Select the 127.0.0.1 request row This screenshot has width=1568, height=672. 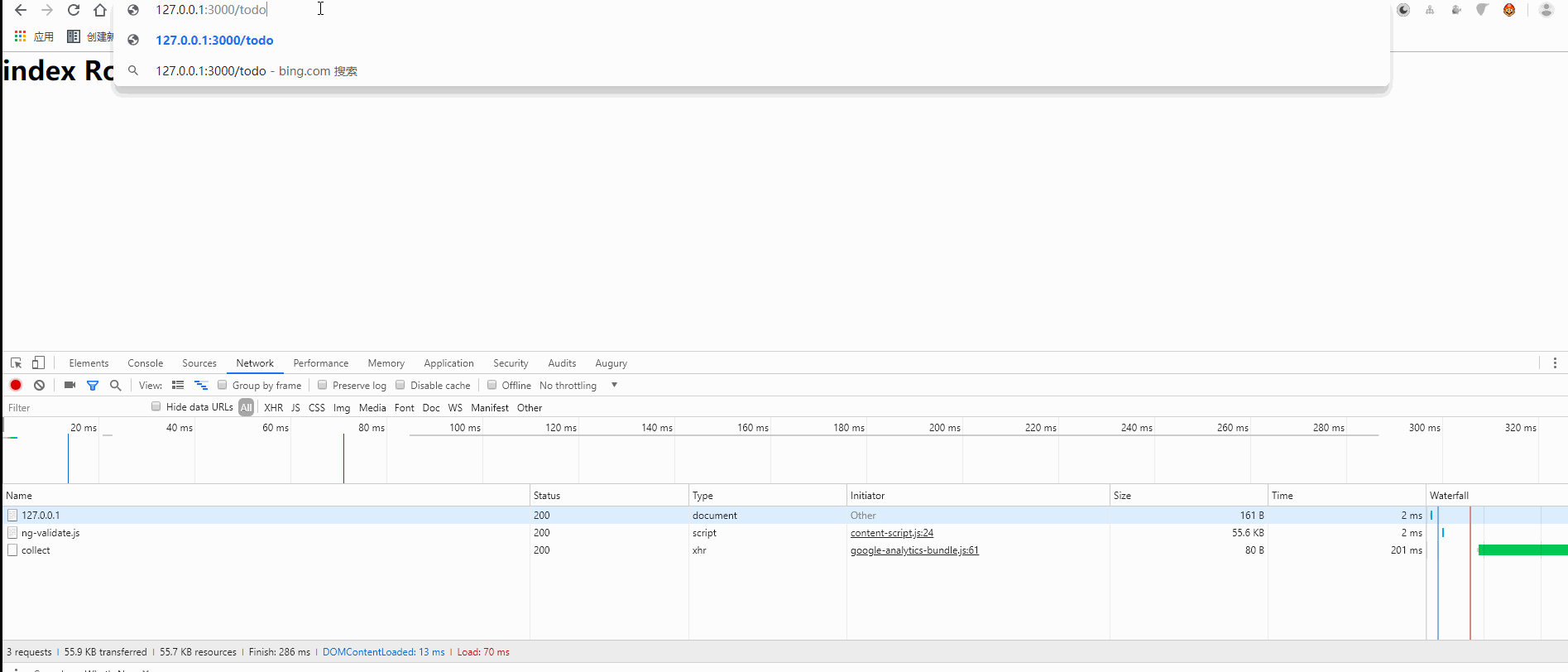coord(784,516)
